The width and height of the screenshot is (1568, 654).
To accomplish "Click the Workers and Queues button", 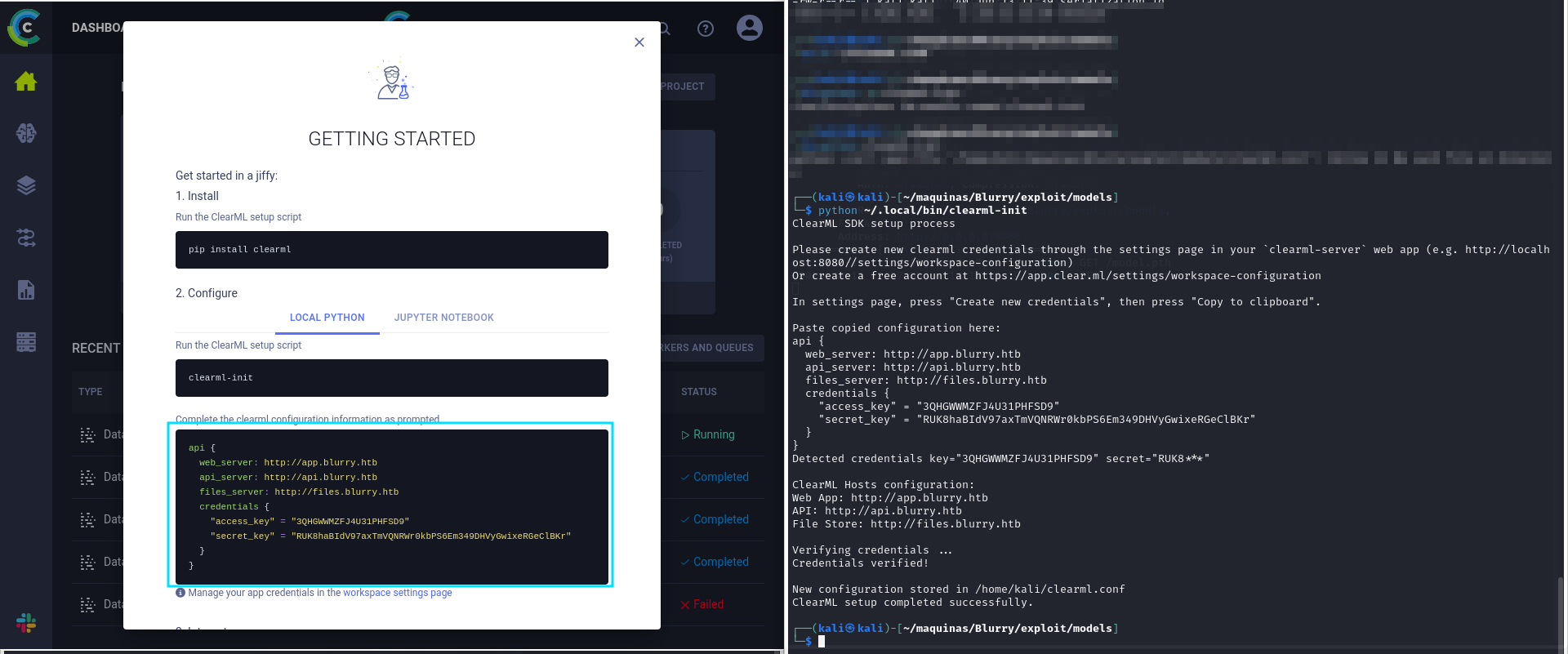I will tap(709, 348).
